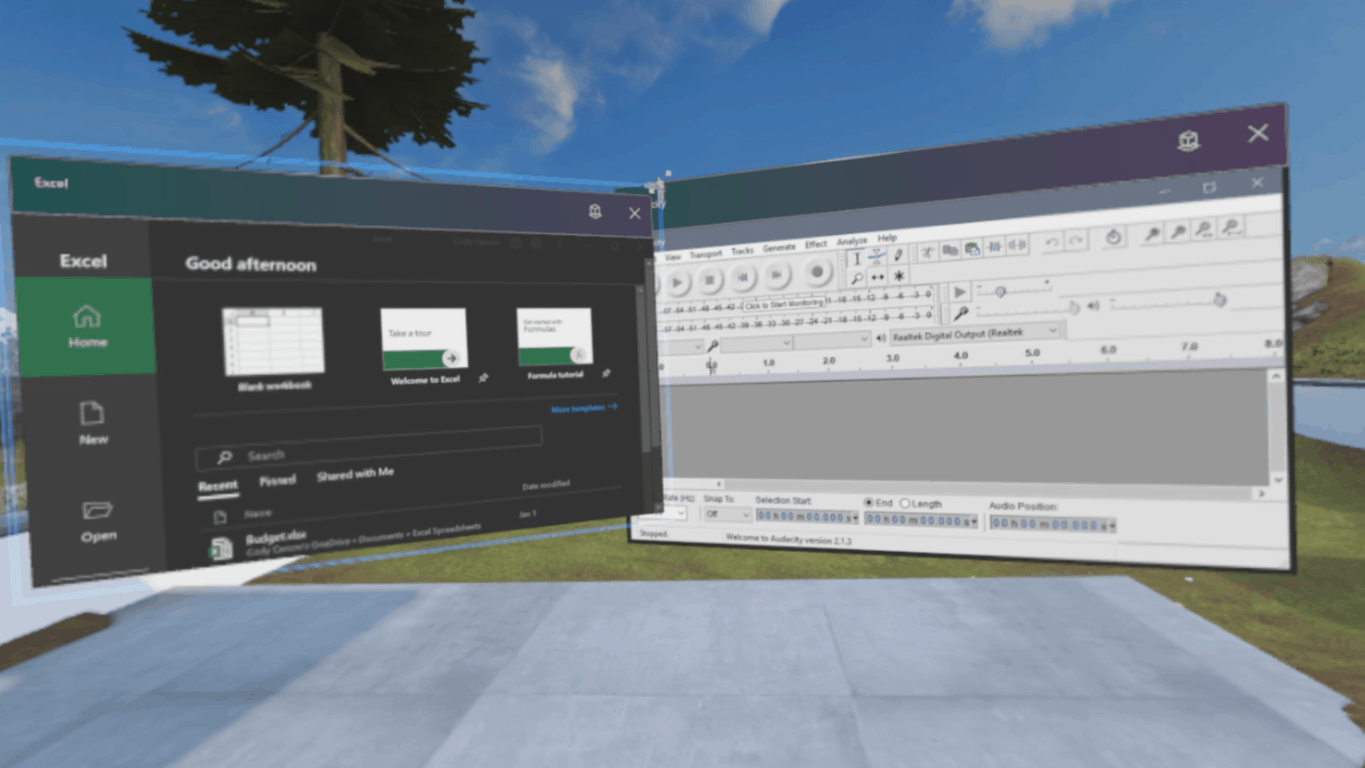The height and width of the screenshot is (768, 1365).
Task: Click the Audacity holographic window cube icon
Action: tap(1188, 141)
